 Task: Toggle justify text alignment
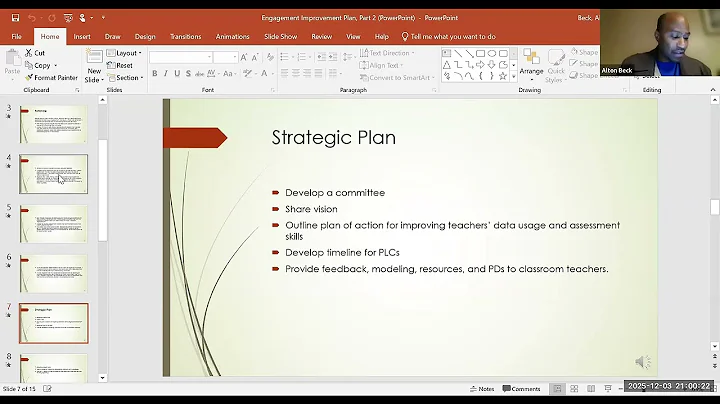click(x=318, y=73)
